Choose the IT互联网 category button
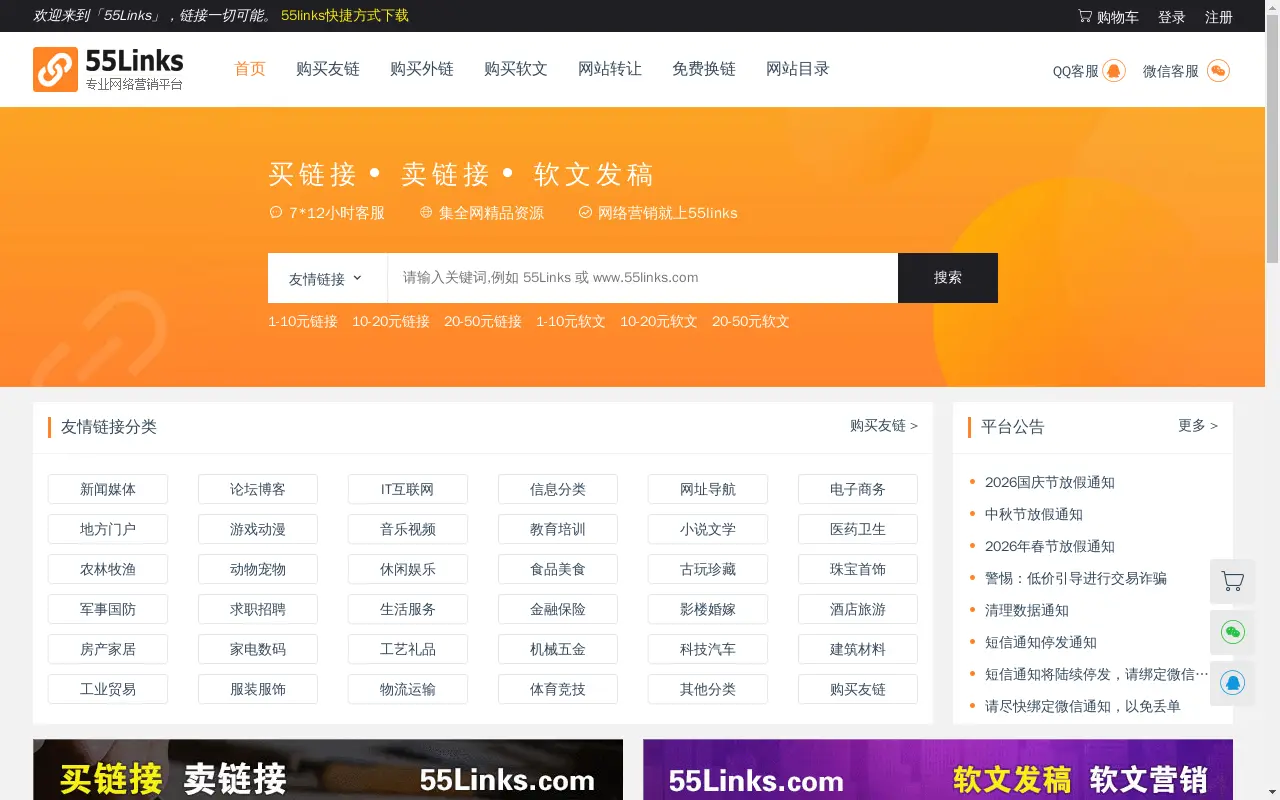1280x800 pixels. [x=408, y=489]
